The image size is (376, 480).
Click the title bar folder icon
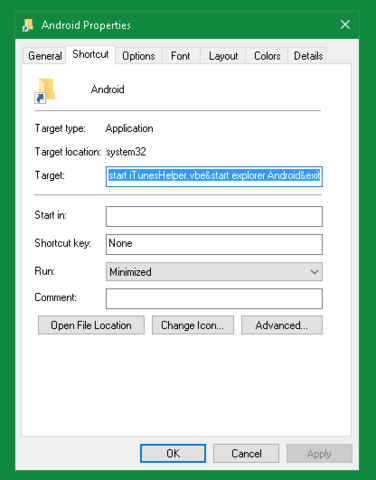[28, 25]
